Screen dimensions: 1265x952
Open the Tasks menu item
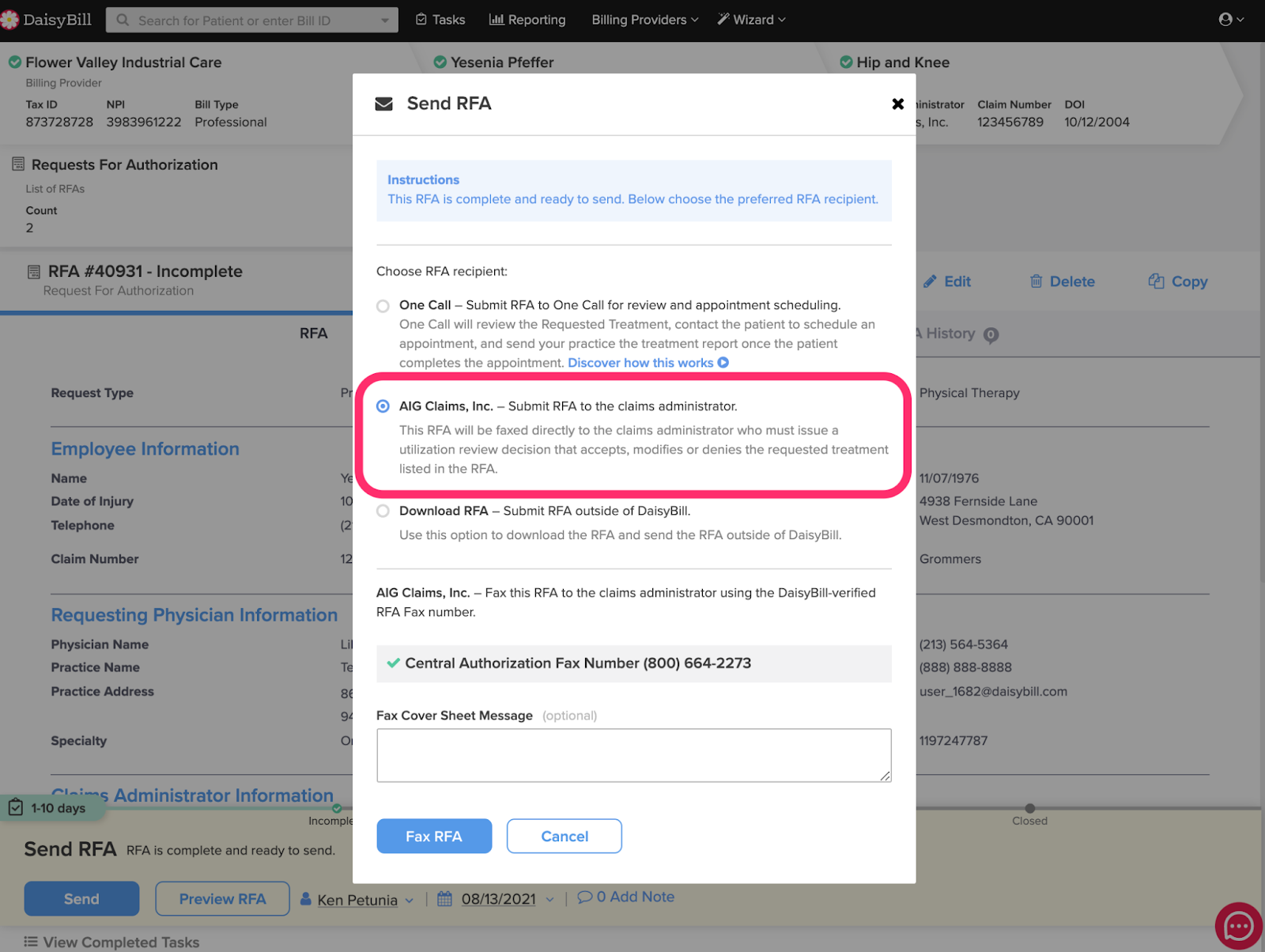(x=440, y=20)
